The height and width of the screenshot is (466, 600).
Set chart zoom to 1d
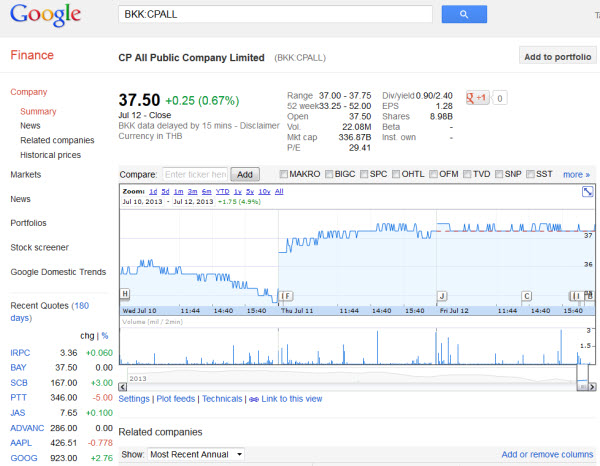pyautogui.click(x=153, y=191)
